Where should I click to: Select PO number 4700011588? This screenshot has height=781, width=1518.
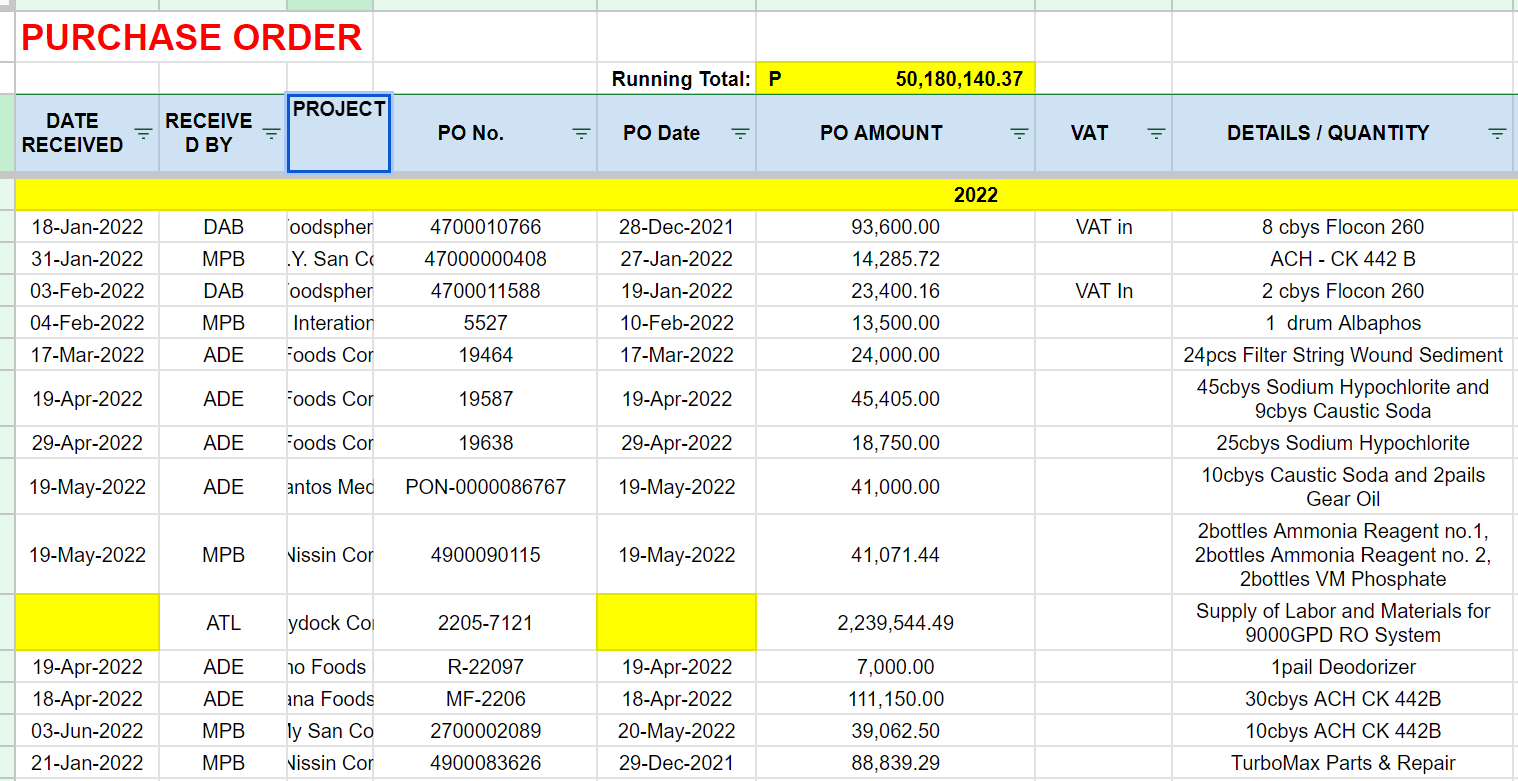click(485, 291)
